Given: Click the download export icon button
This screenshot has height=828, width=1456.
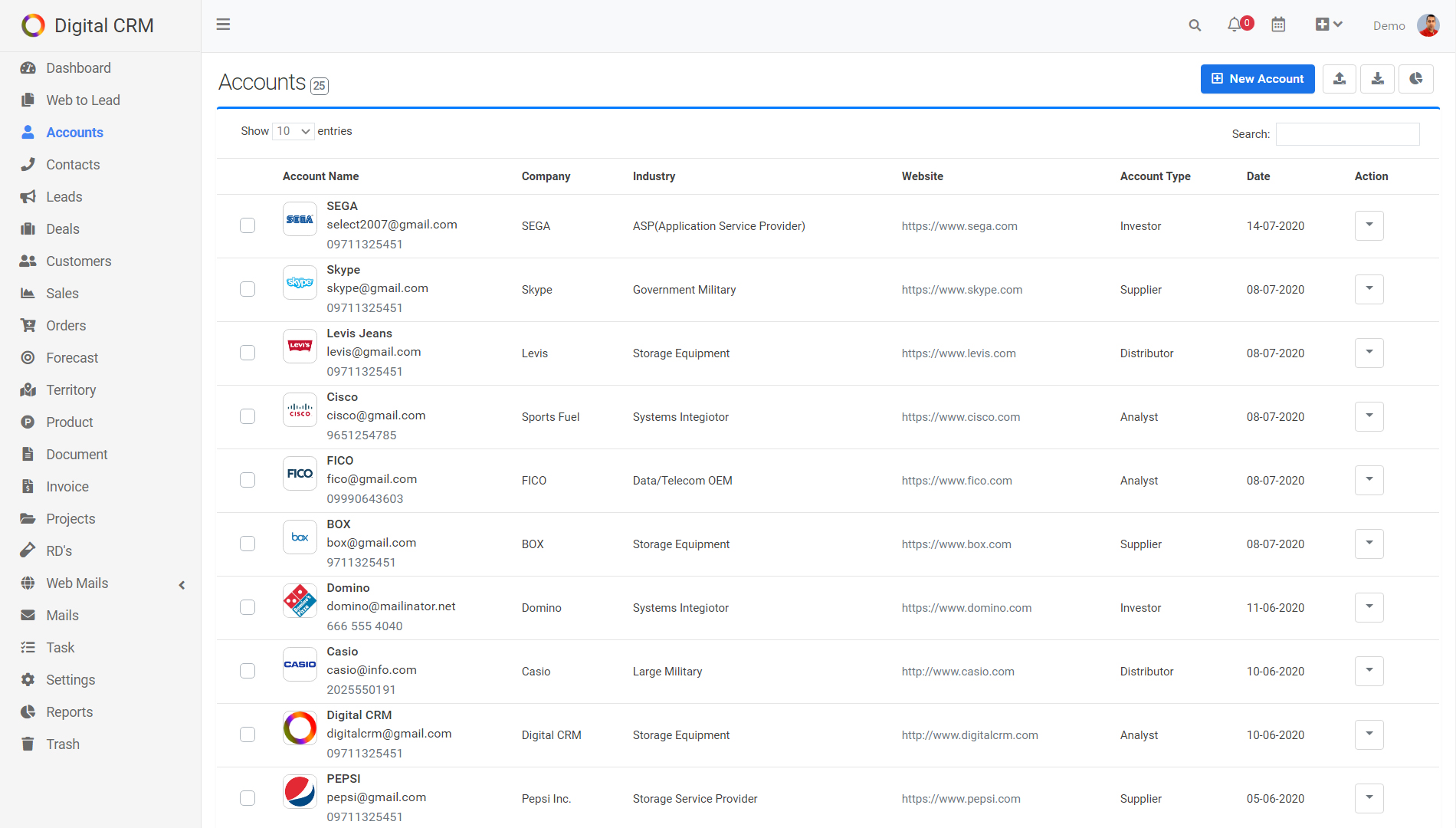Looking at the screenshot, I should (1377, 79).
